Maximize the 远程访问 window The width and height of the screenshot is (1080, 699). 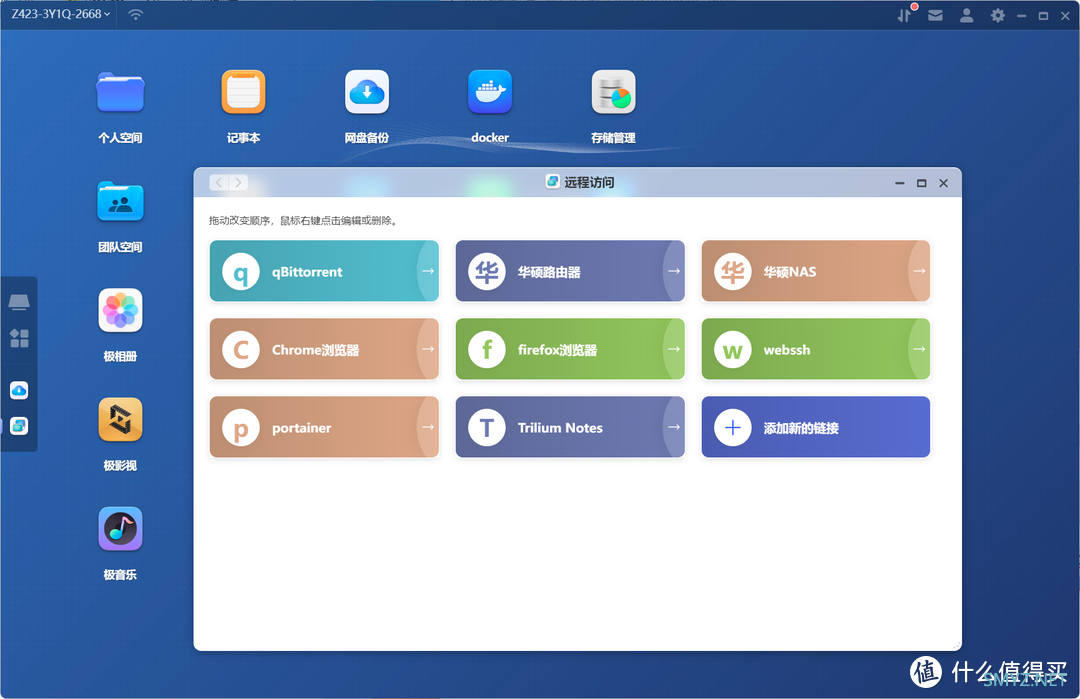click(x=922, y=183)
